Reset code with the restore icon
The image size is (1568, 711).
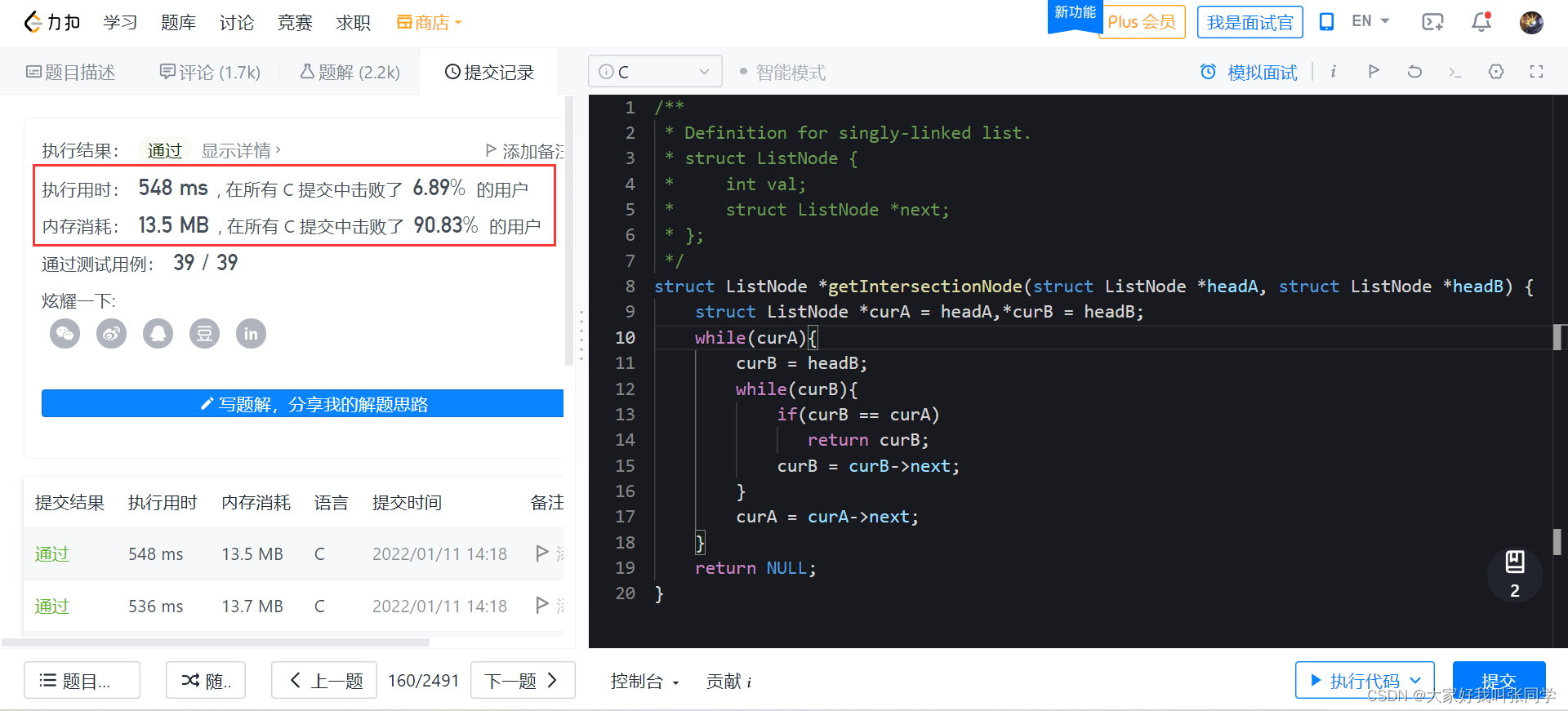coord(1414,72)
